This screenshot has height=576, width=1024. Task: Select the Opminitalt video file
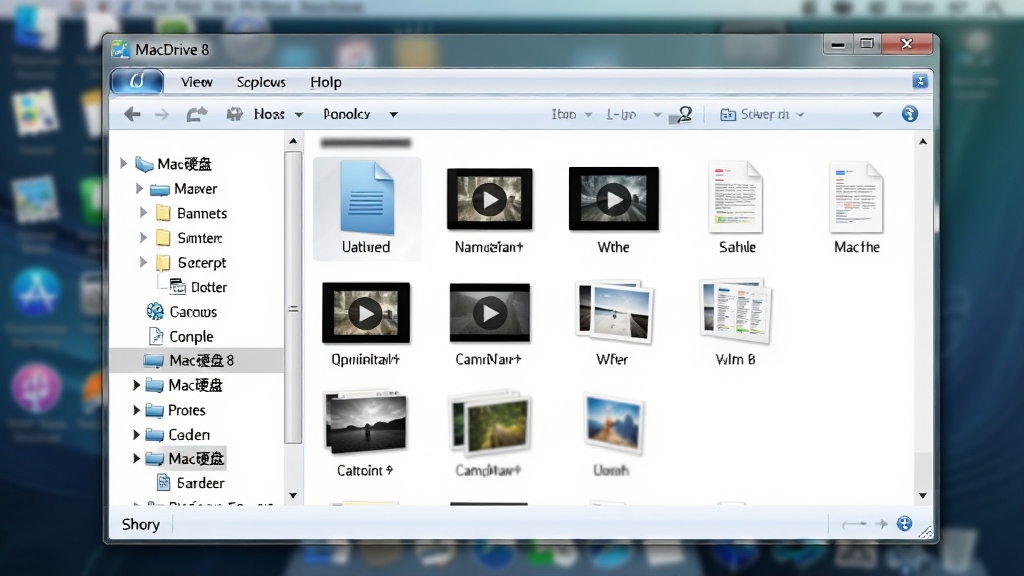(x=366, y=323)
